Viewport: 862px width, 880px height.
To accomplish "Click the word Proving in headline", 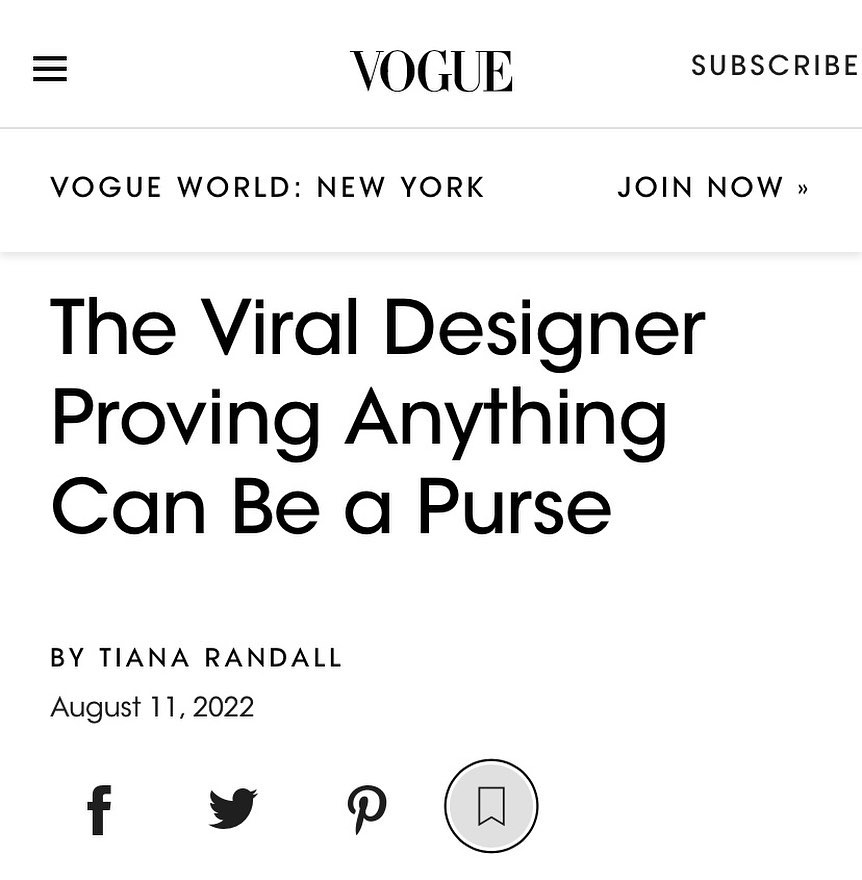I will click(186, 418).
